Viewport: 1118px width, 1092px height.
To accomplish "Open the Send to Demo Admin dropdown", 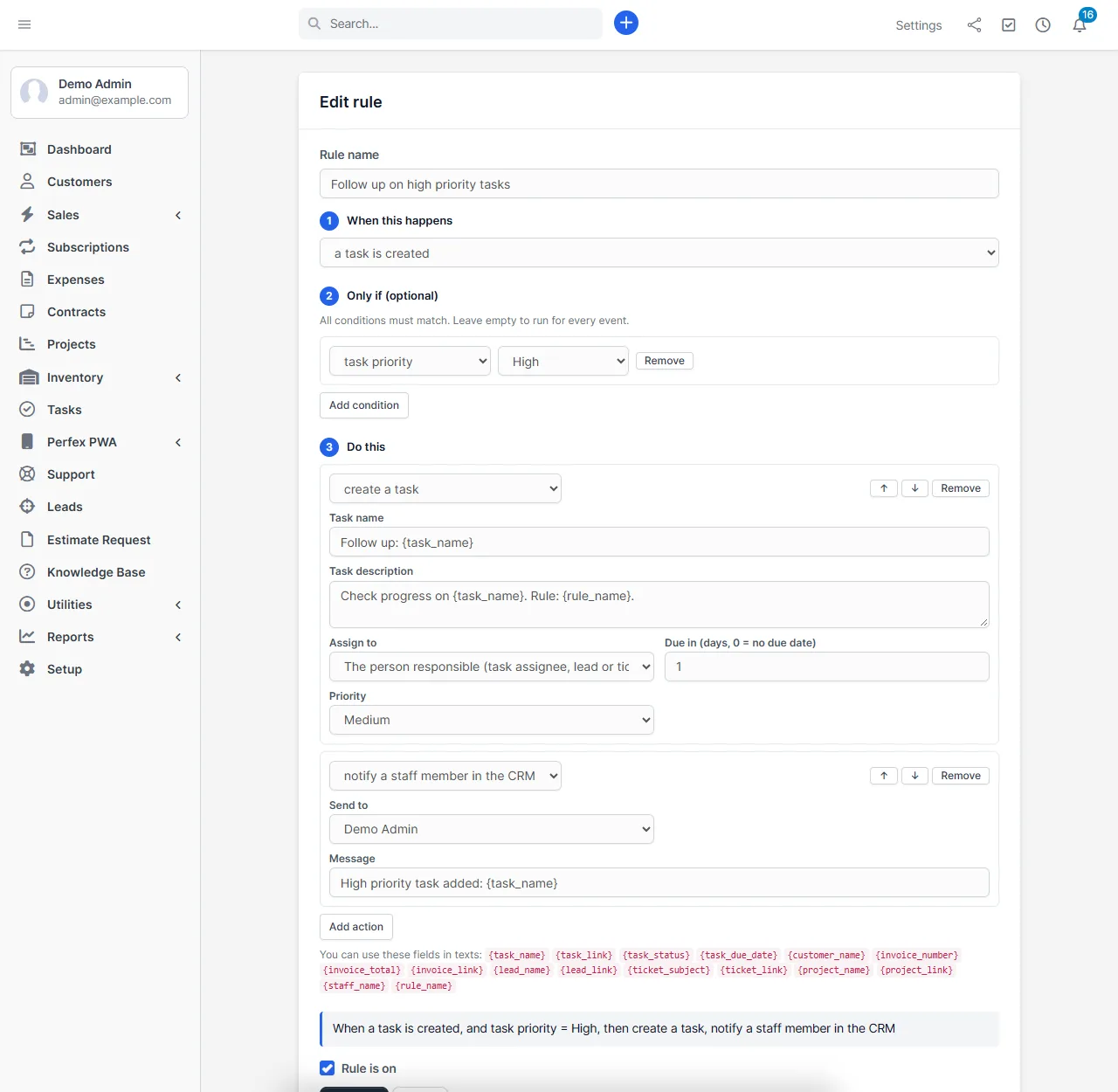I will tap(492, 829).
